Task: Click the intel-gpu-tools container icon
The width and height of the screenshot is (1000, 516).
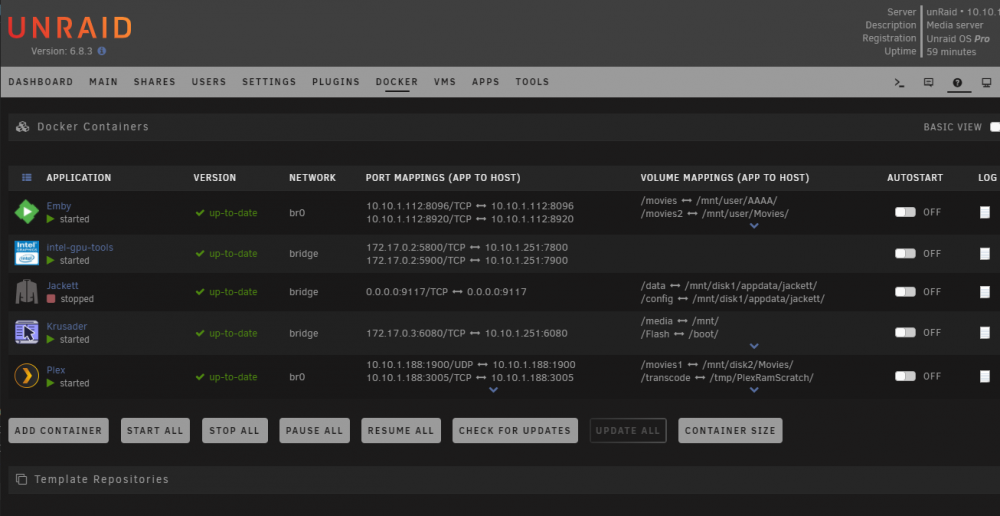Action: point(27,253)
